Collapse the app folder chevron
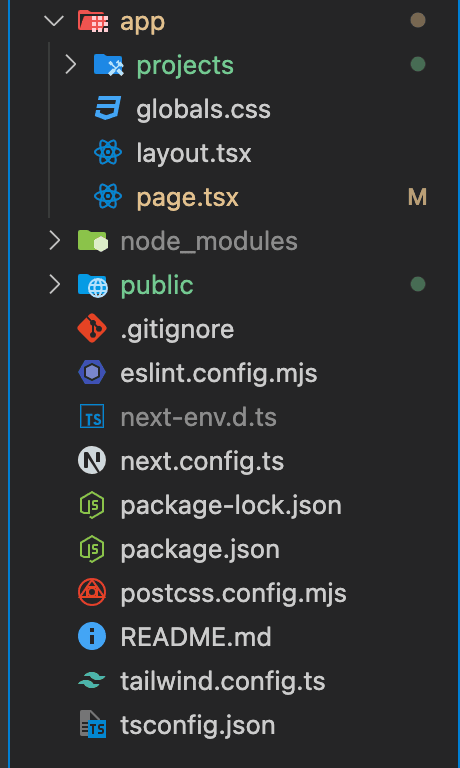 (x=54, y=21)
